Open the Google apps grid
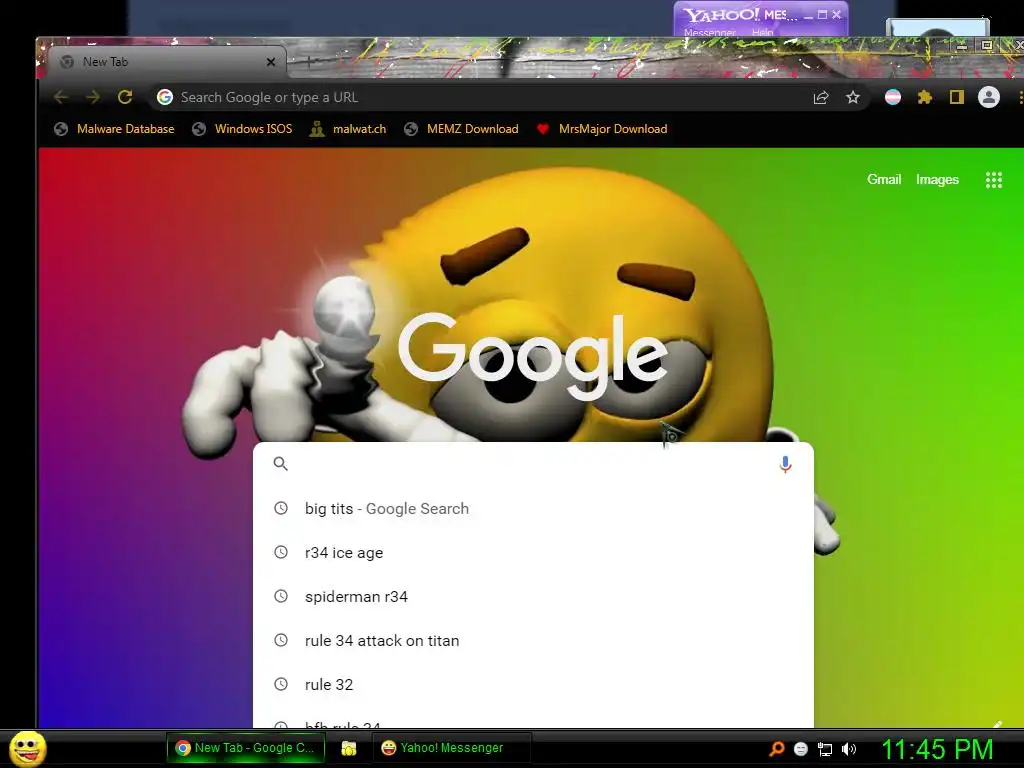Viewport: 1024px width, 768px height. 993,180
